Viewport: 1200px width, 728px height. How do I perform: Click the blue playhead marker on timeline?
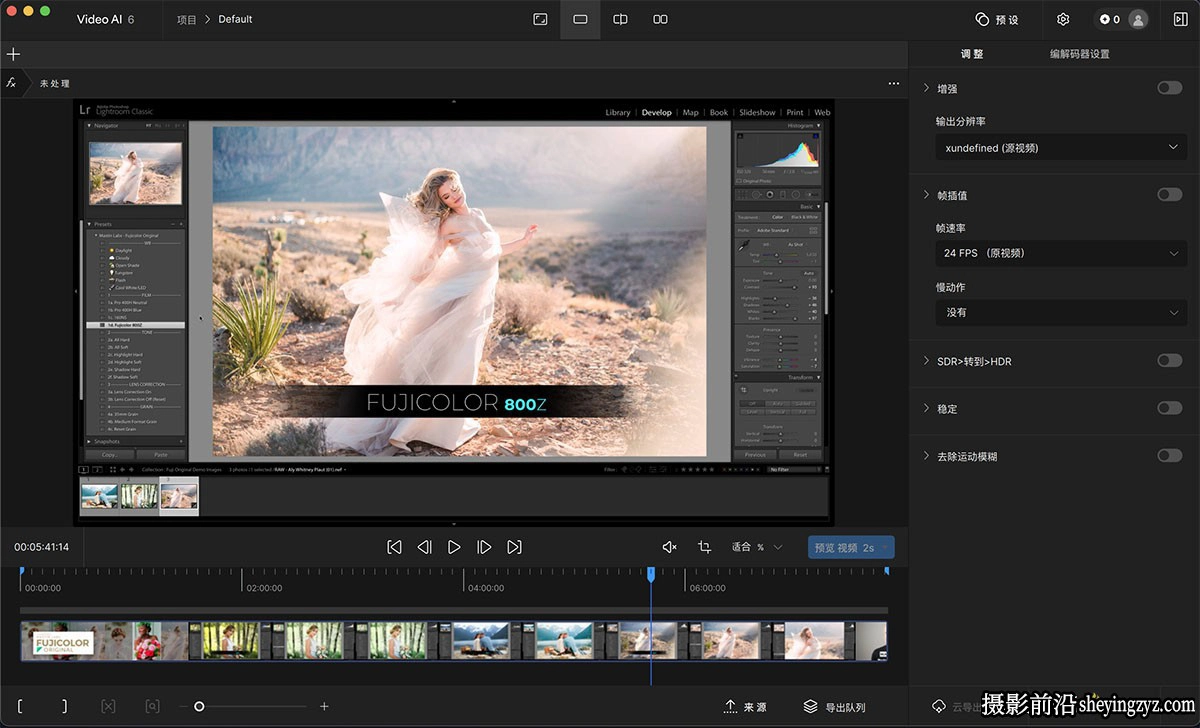pos(651,574)
